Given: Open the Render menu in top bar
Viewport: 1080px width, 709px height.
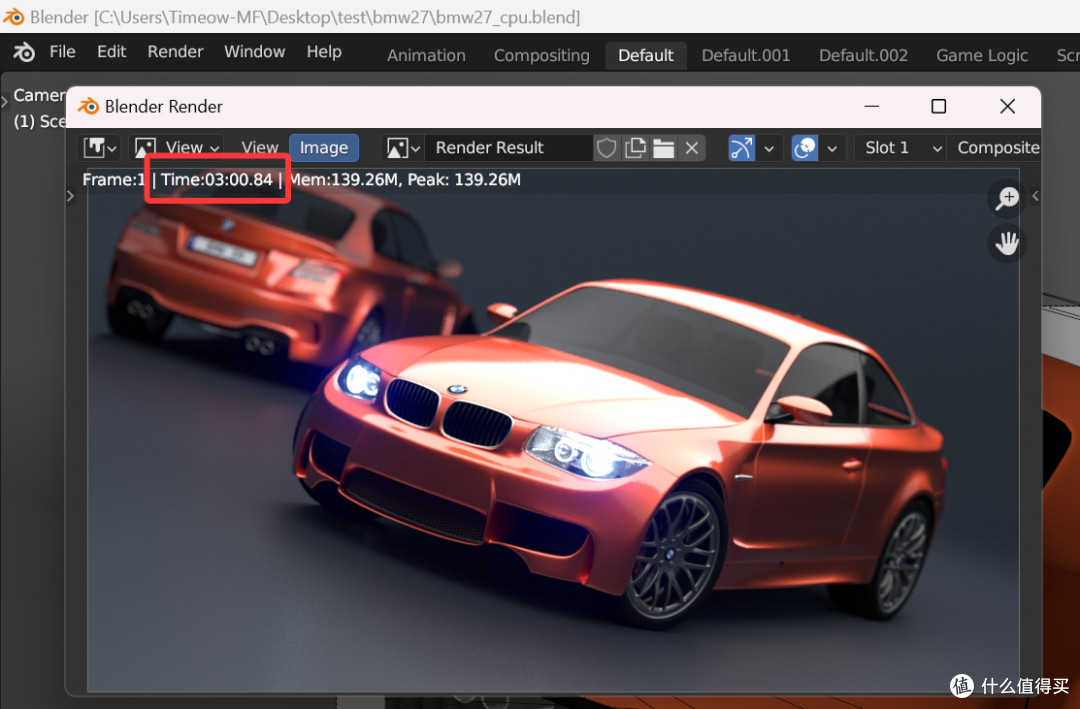Looking at the screenshot, I should pyautogui.click(x=175, y=52).
